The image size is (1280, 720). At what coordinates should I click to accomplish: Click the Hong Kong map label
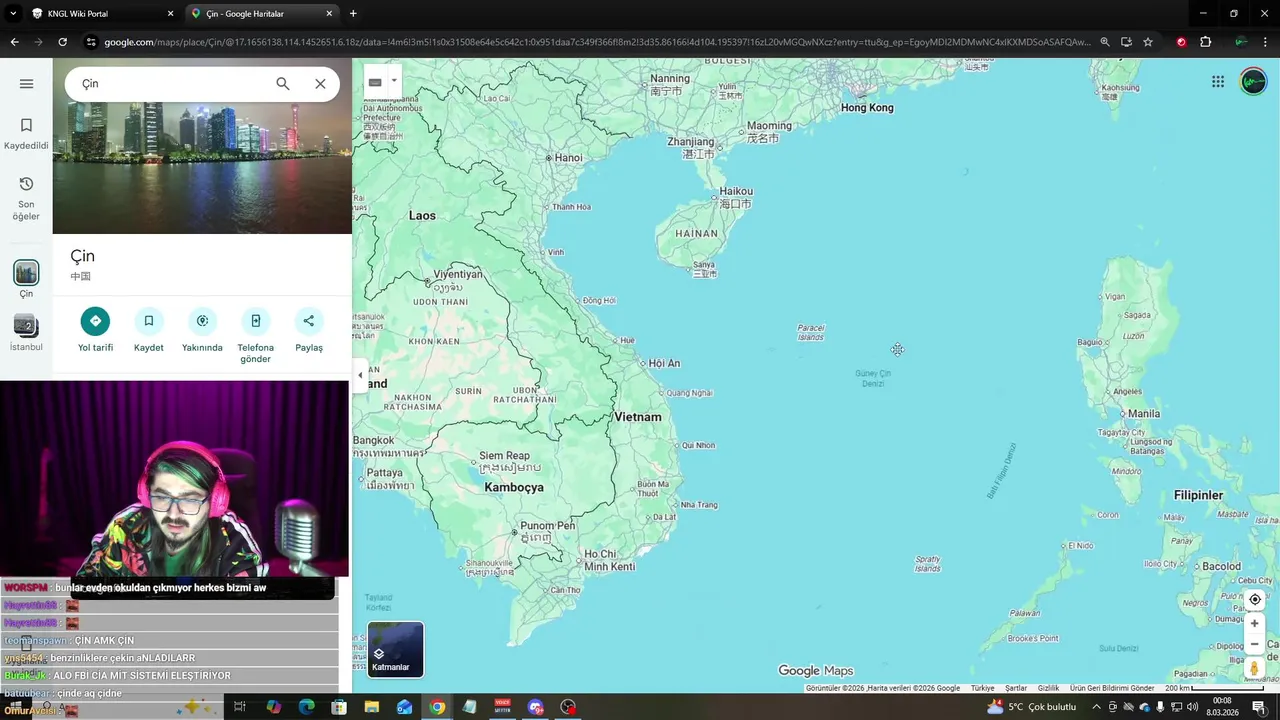[x=867, y=108]
